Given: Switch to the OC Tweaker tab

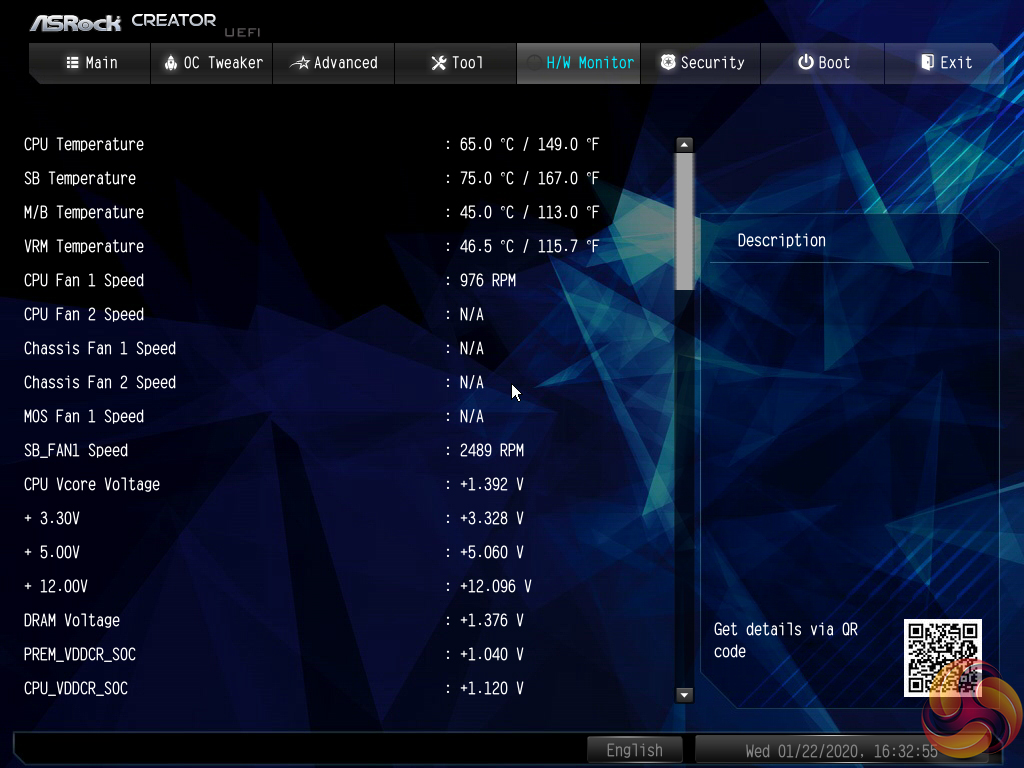Looking at the screenshot, I should pyautogui.click(x=212, y=63).
